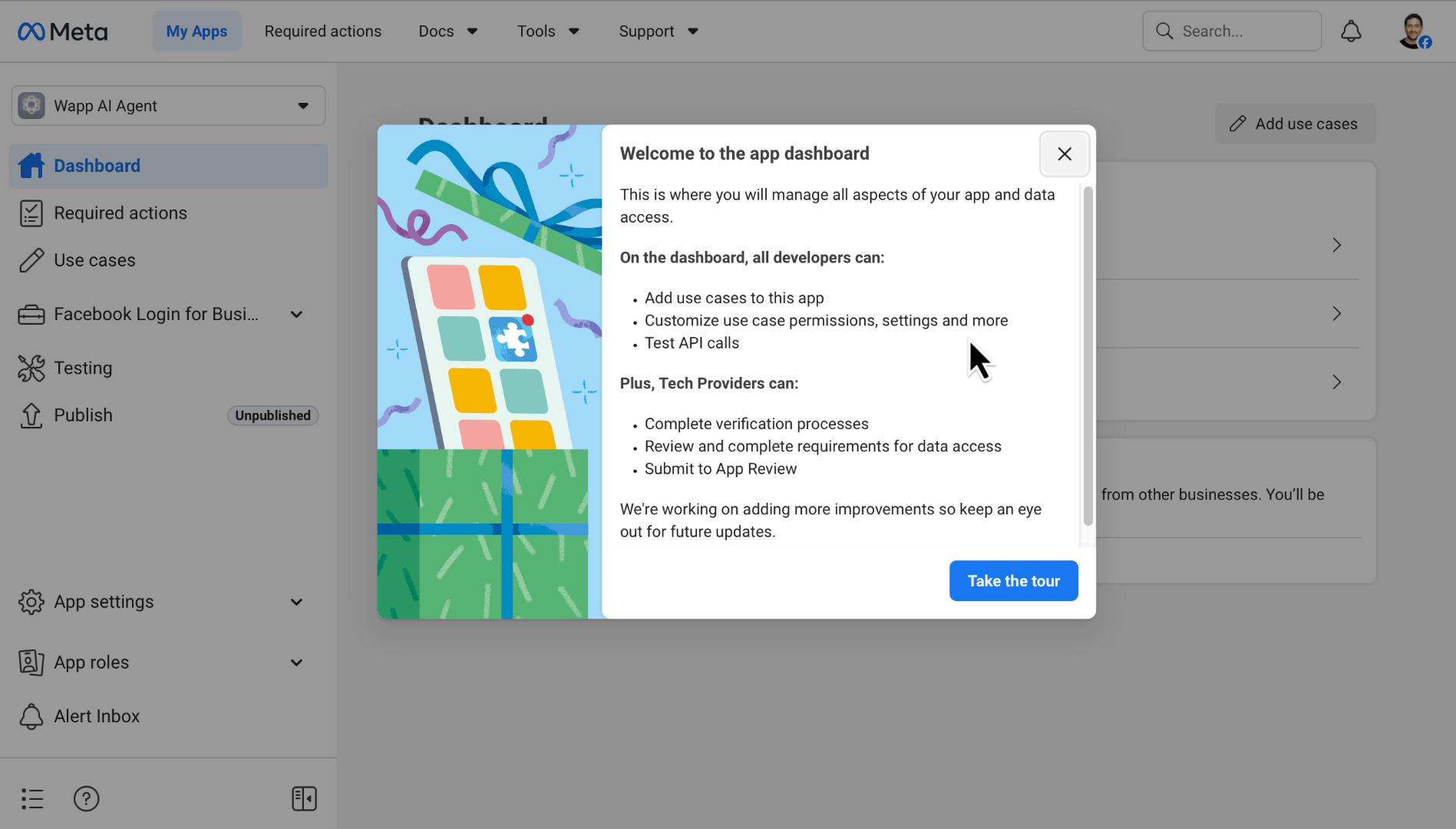The width and height of the screenshot is (1456, 829).
Task: Click 'Complete verification processes' bullet
Action: (756, 424)
